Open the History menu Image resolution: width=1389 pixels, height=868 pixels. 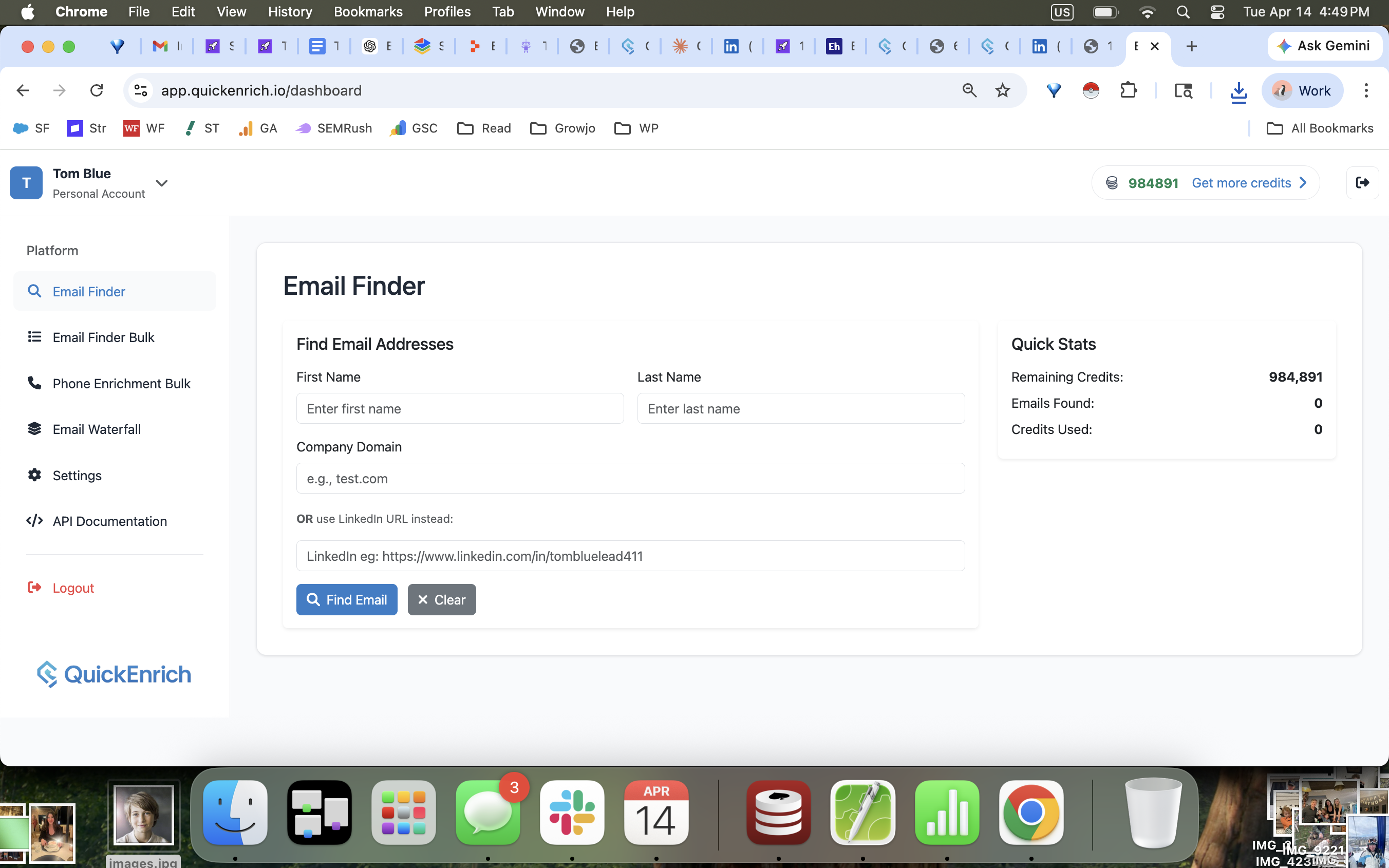tap(289, 11)
